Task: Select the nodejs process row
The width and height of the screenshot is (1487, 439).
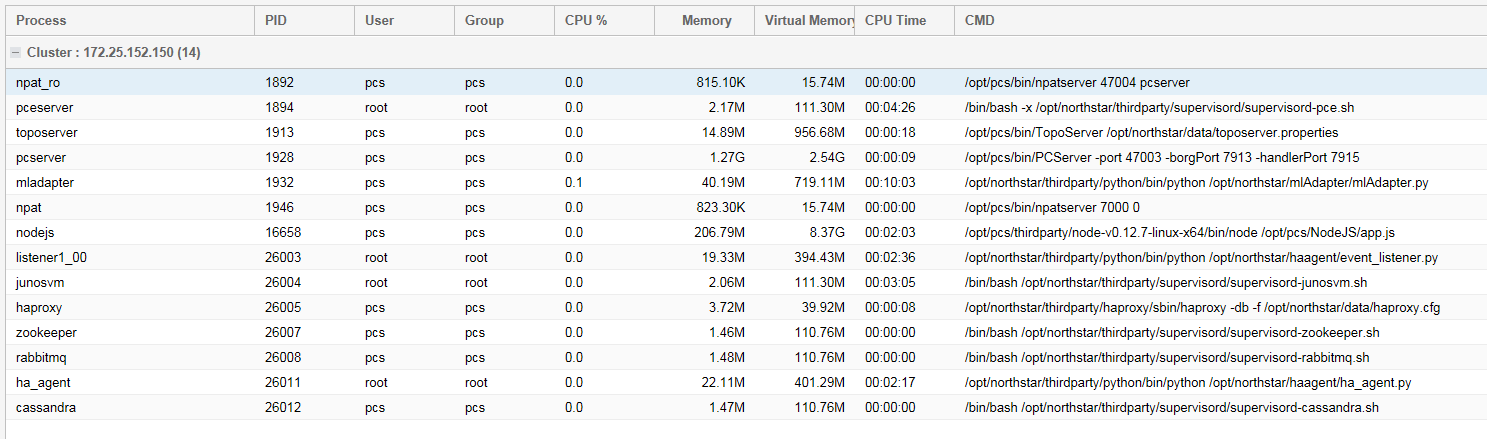Action: (x=36, y=233)
